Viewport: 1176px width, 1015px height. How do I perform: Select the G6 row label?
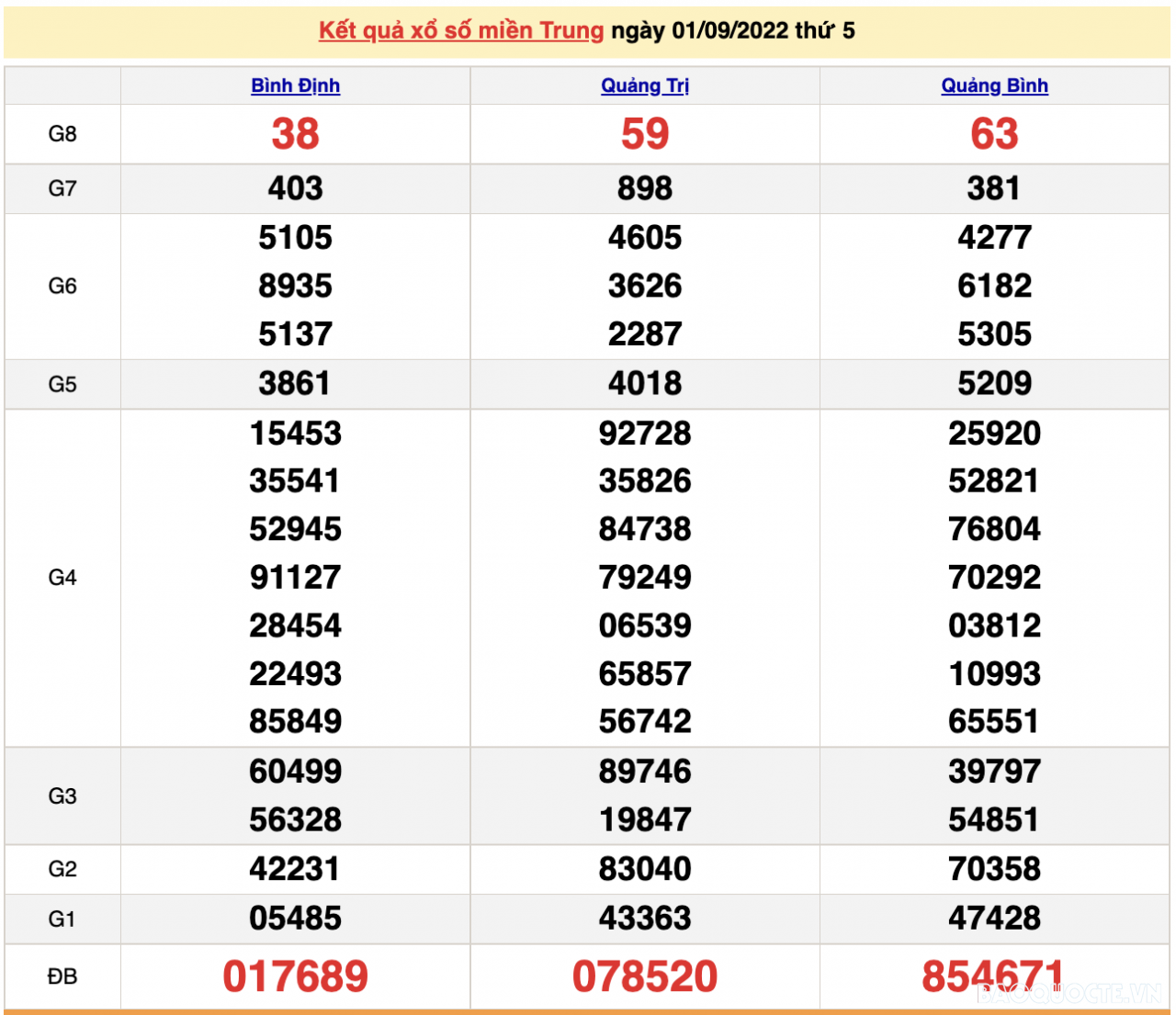(62, 286)
